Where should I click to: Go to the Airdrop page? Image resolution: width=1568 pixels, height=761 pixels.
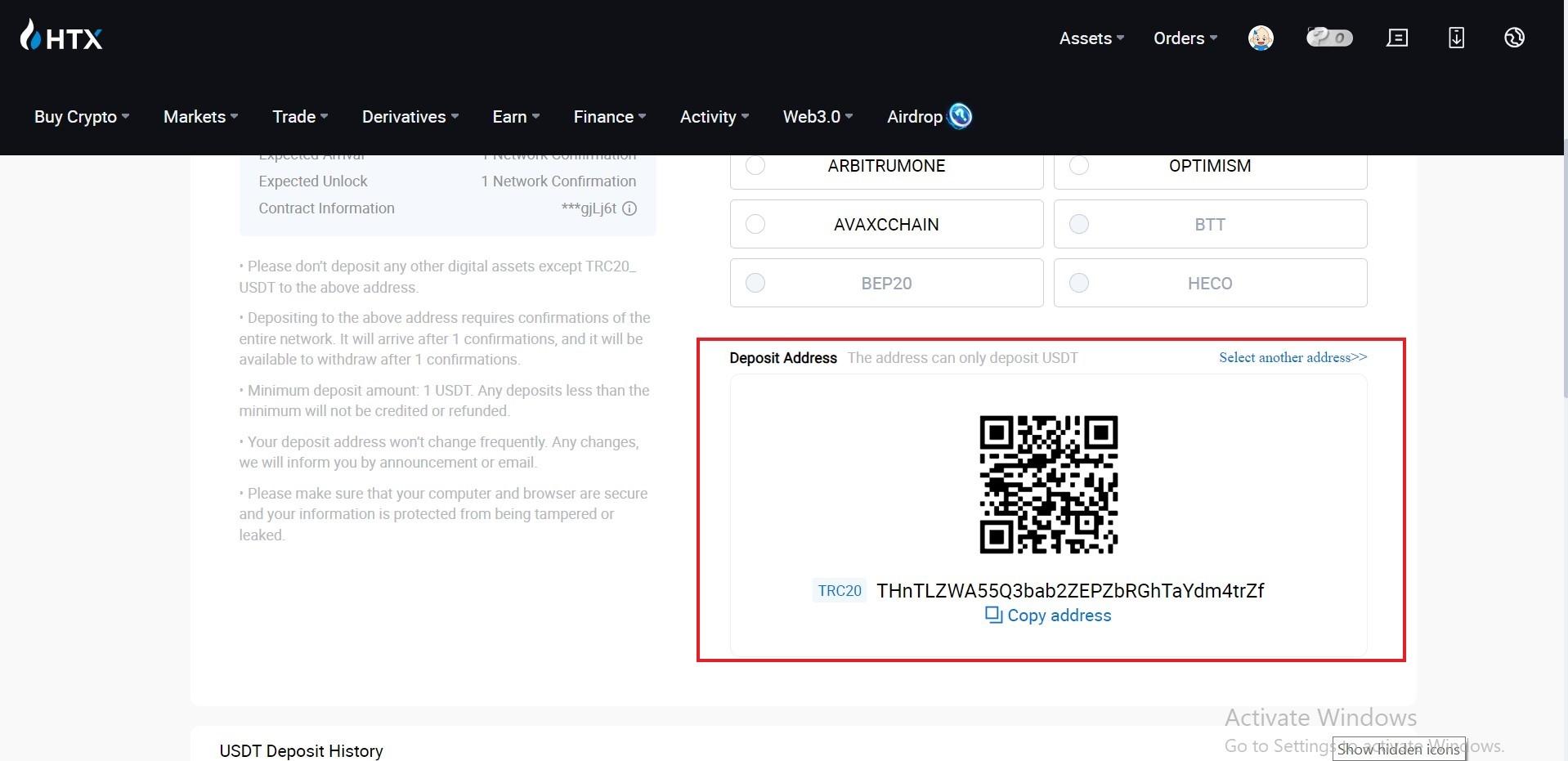[915, 117]
